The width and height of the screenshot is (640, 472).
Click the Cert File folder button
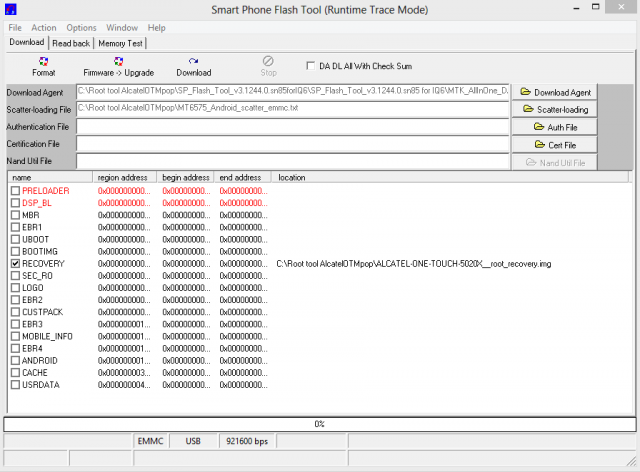tap(555, 144)
